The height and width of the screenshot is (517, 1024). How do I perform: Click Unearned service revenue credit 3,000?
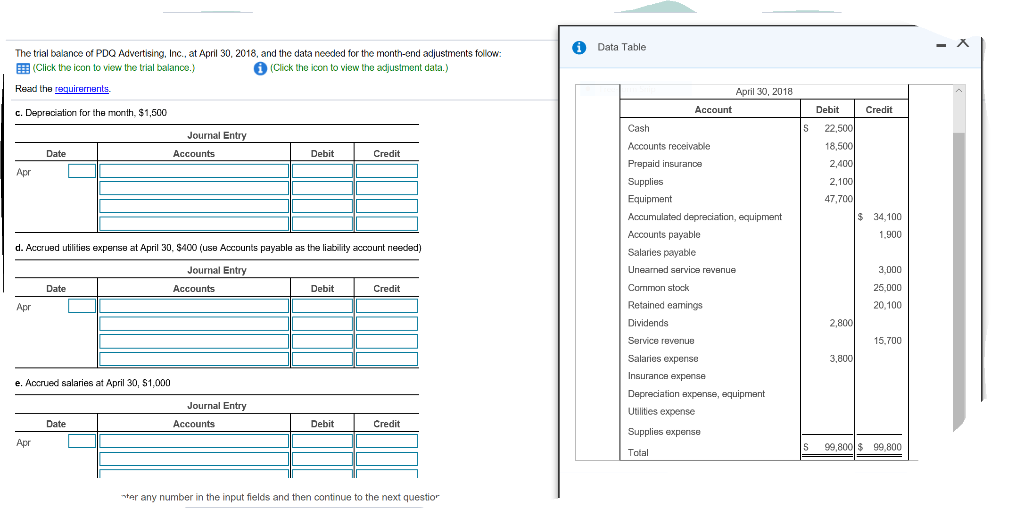click(889, 270)
